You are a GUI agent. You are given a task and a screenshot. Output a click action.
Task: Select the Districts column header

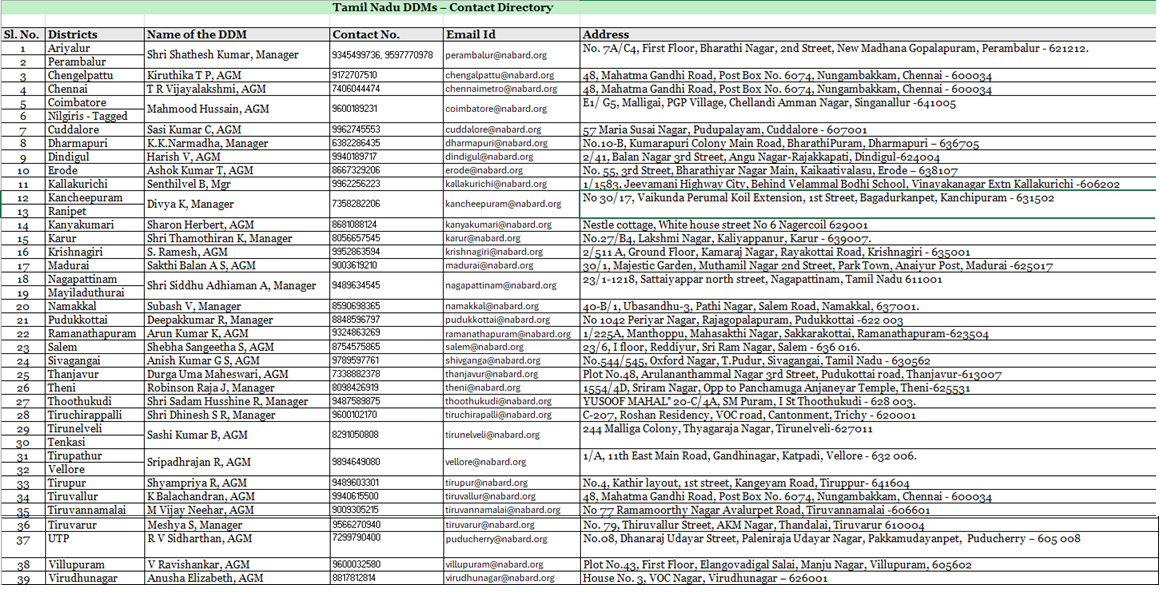pyautogui.click(x=95, y=34)
